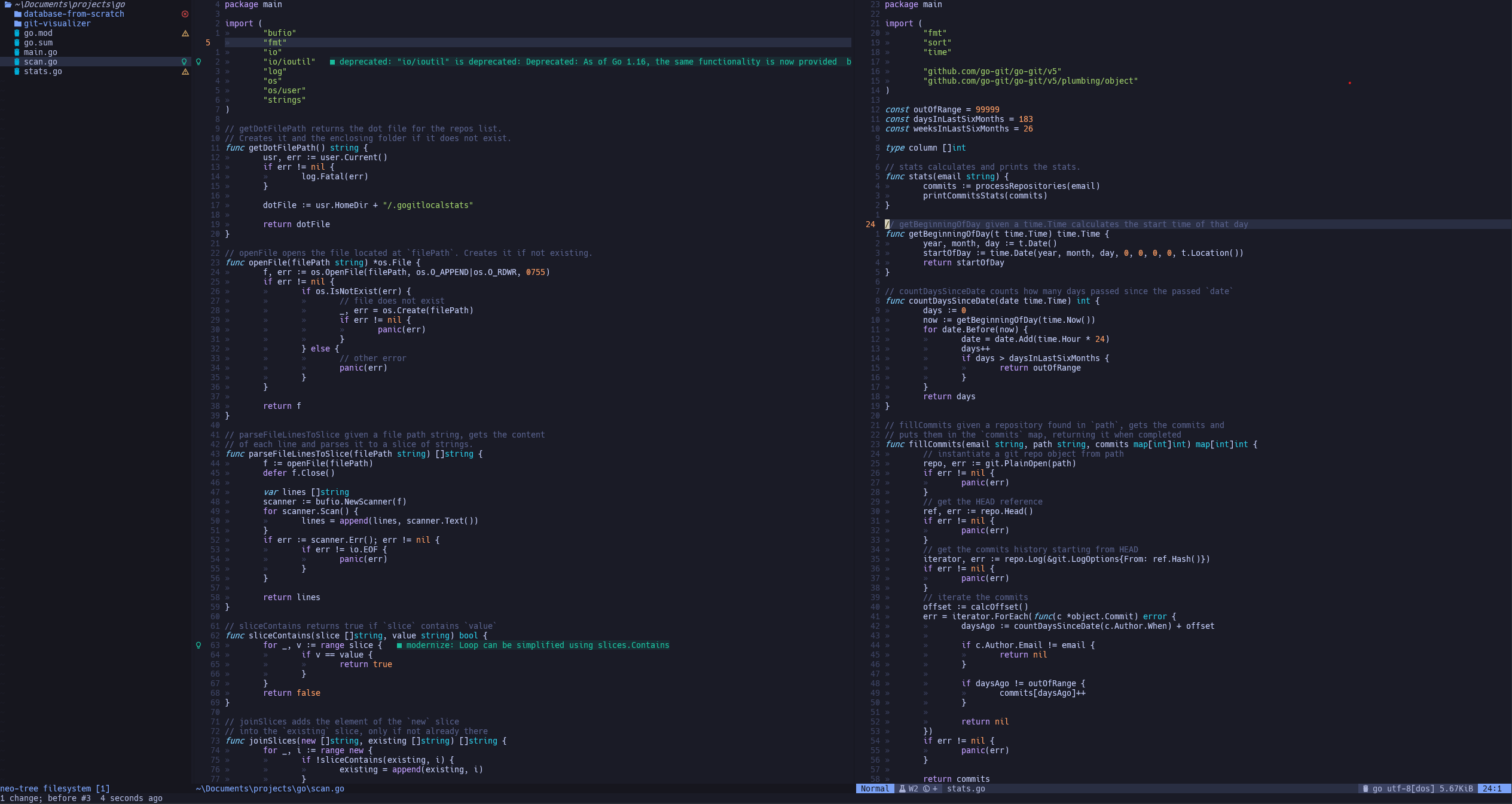1512x804 pixels.
Task: Click the lightbulb hint icon on scan.go row
Action: pos(184,62)
